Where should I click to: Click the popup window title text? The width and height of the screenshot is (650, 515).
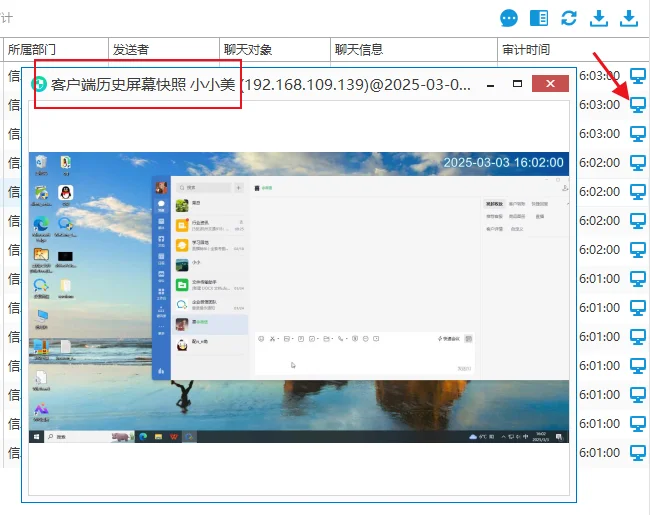[261, 85]
